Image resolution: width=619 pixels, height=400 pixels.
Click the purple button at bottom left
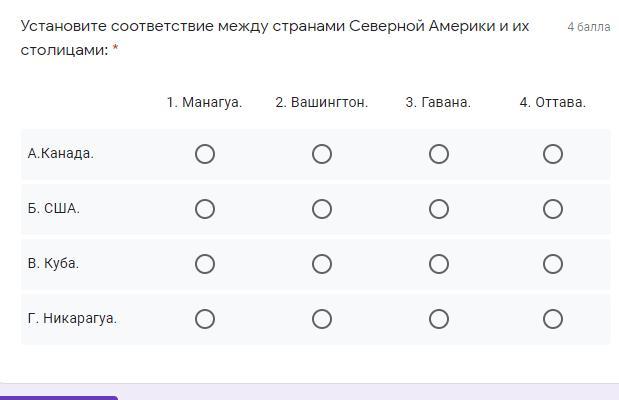59,398
